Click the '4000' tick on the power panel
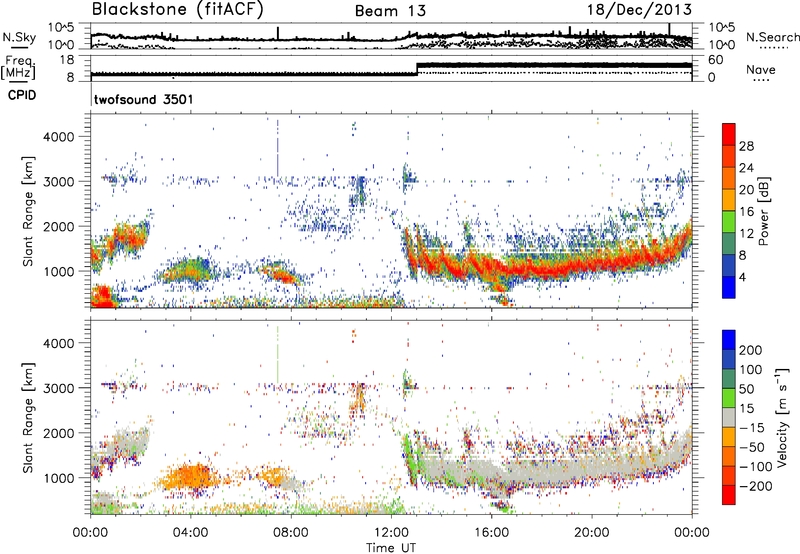 [59, 137]
